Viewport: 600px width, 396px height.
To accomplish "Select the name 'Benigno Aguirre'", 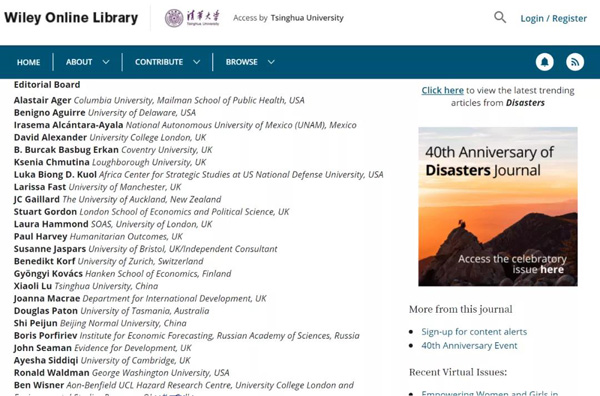I will (49, 112).
